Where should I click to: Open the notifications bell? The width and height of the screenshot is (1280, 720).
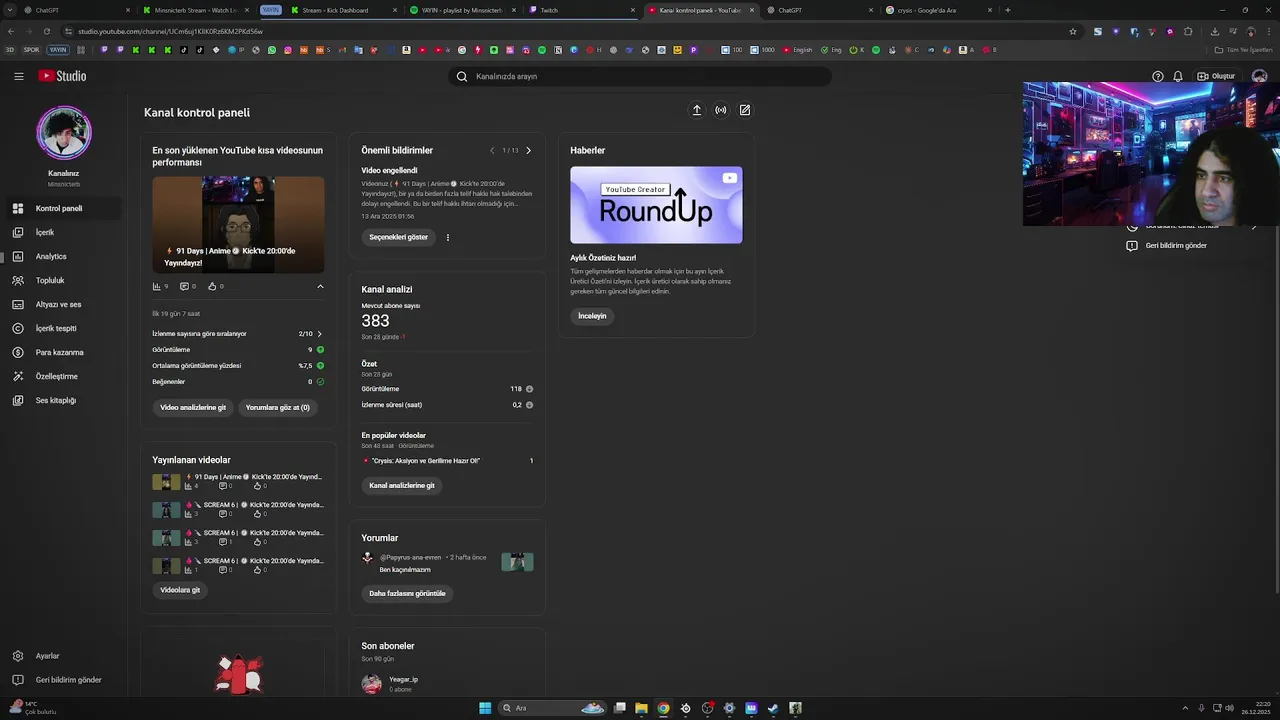(x=1178, y=76)
